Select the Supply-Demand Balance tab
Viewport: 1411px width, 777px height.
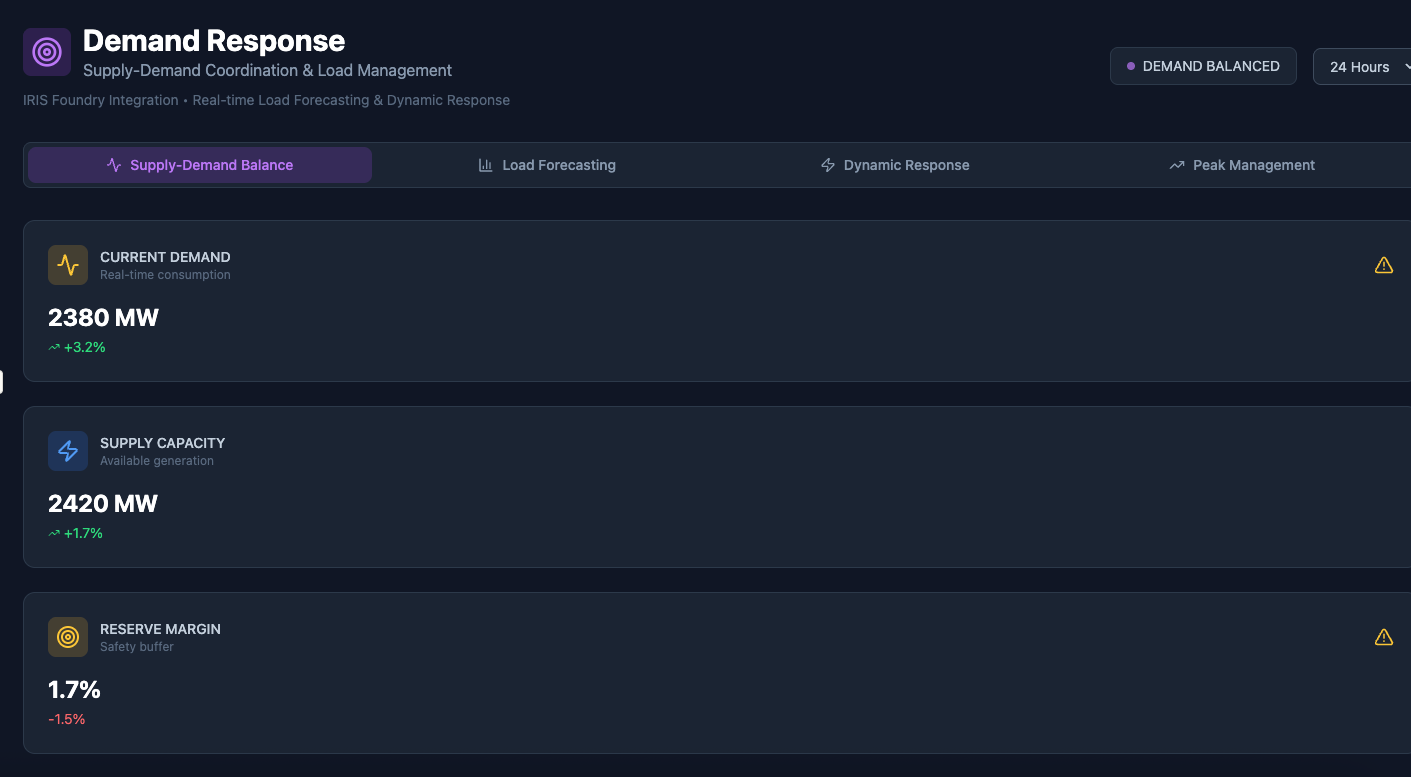200,165
